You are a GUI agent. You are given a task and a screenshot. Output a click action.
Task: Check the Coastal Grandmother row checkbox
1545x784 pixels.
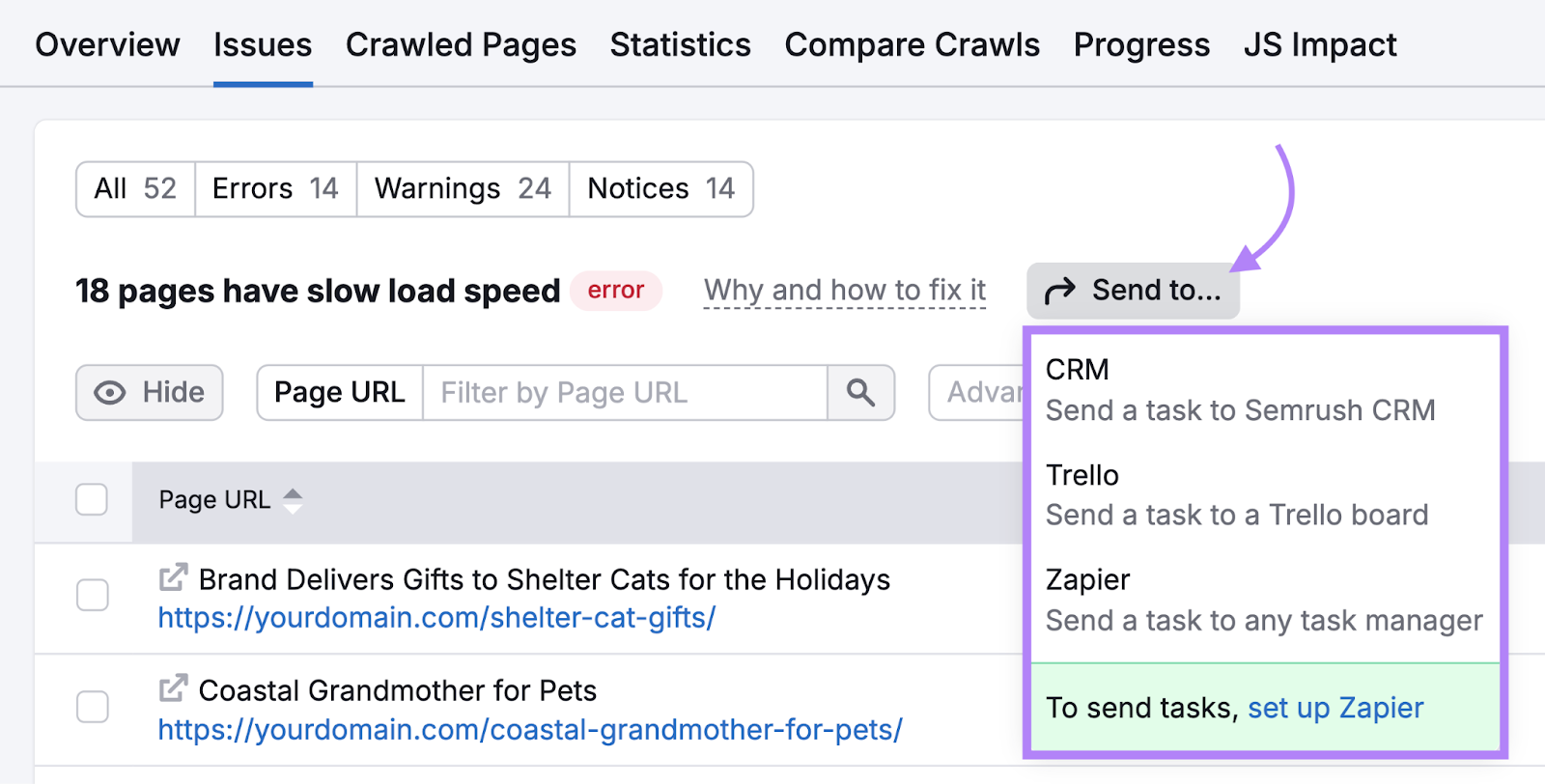pyautogui.click(x=93, y=707)
